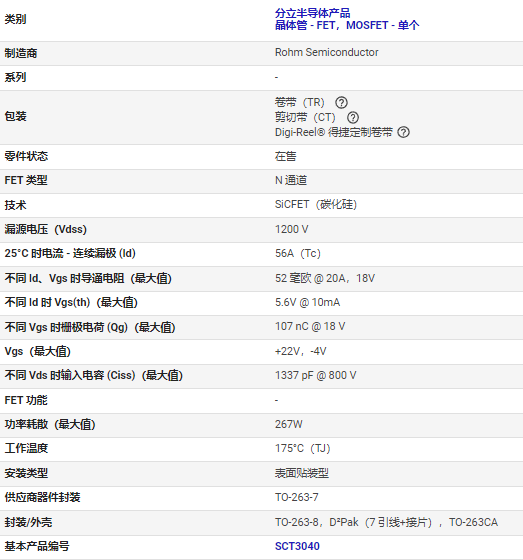The image size is (523, 560).
Task: Click the 107 nC @ 18 V value
Action: coord(310,326)
